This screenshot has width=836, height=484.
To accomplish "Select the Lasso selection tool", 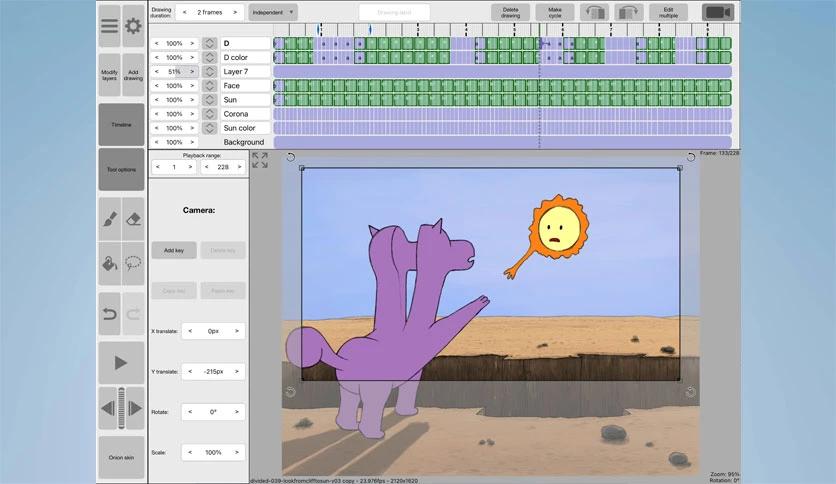I will click(x=133, y=264).
